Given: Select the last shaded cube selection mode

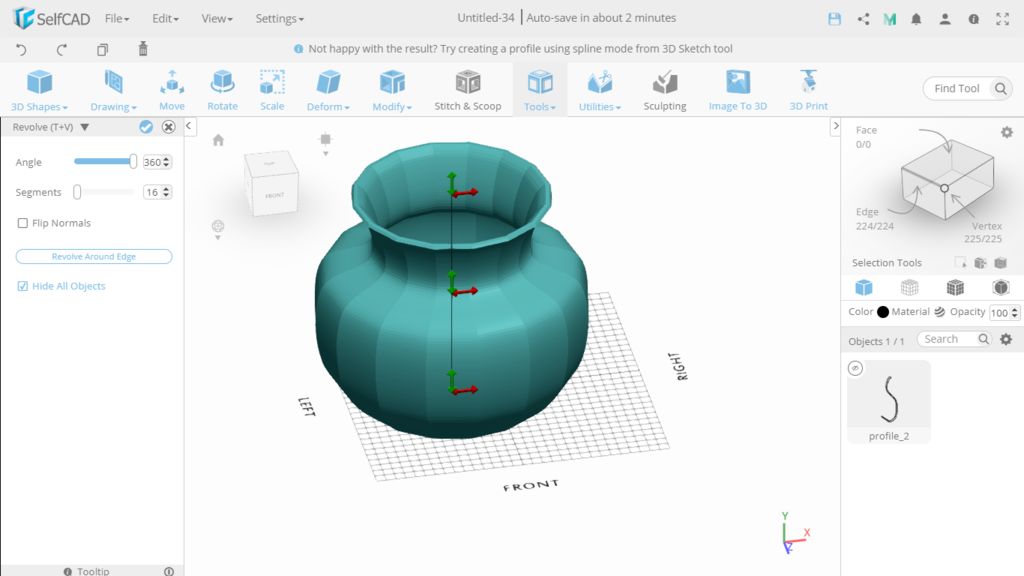Looking at the screenshot, I should click(x=1000, y=287).
